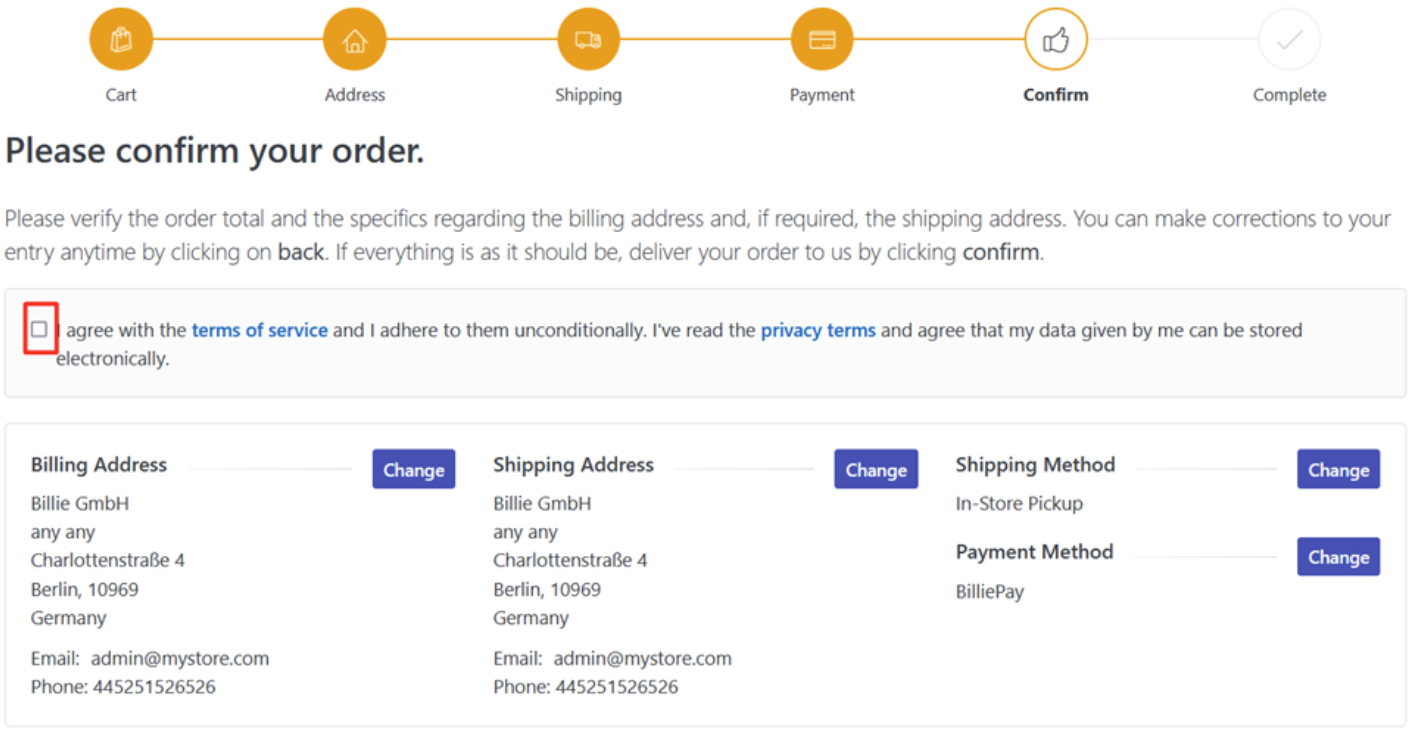Screen dimensions: 1411x731
Task: Go to the Address house step icon
Action: pos(354,40)
